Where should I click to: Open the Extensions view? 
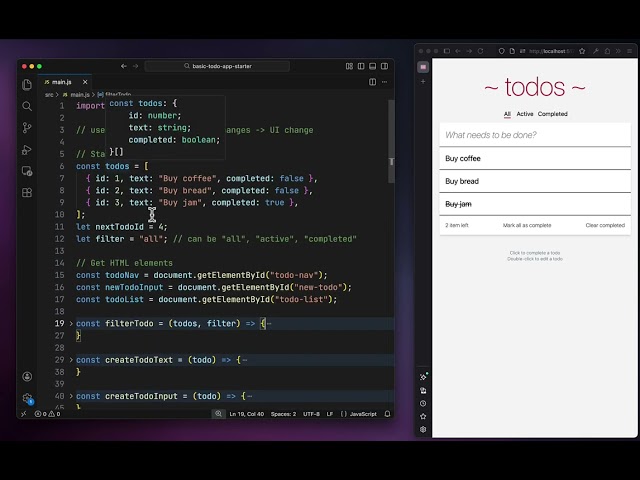point(27,192)
